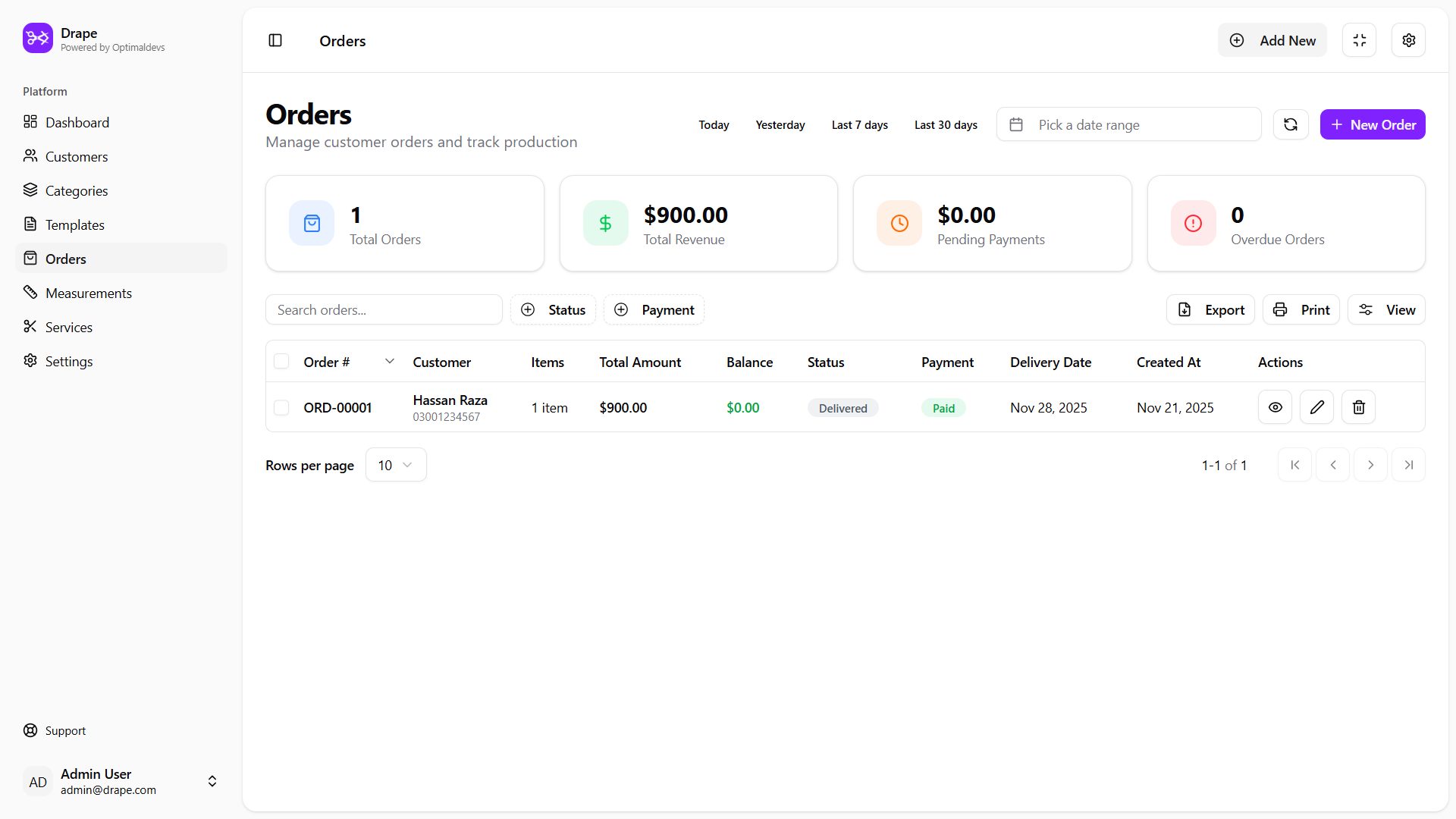The width and height of the screenshot is (1456, 819).
Task: Select the Yesterday date filter
Action: (x=780, y=124)
